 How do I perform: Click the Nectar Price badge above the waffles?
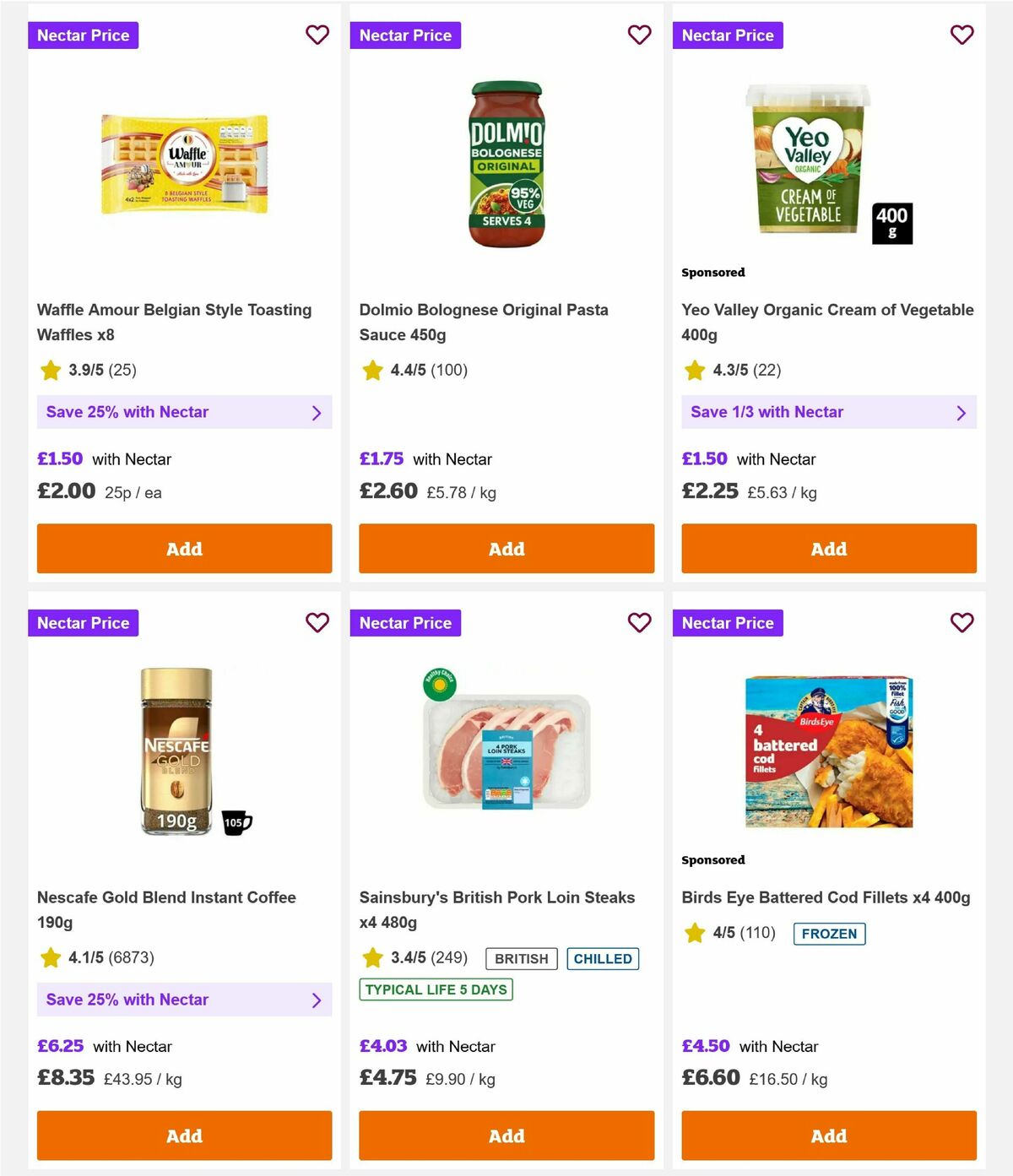[x=83, y=35]
